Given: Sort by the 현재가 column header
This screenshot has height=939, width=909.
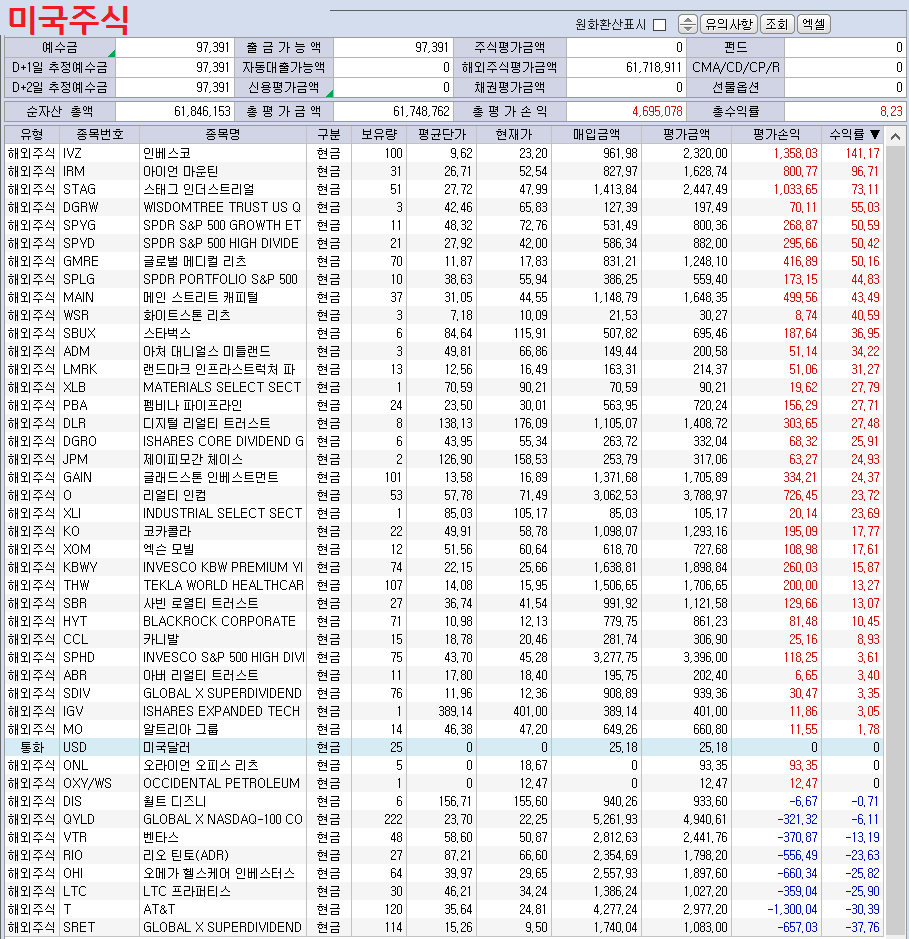Looking at the screenshot, I should coord(514,134).
